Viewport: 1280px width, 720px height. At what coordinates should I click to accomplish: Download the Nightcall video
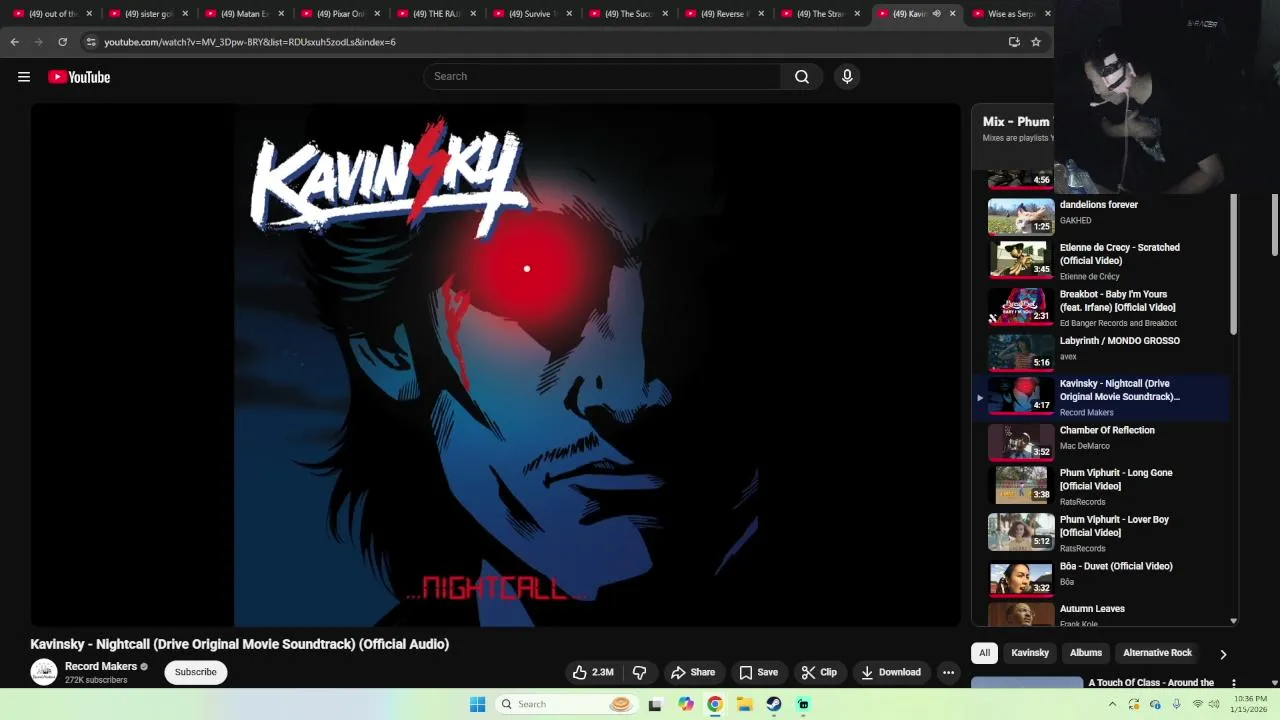[x=891, y=672]
